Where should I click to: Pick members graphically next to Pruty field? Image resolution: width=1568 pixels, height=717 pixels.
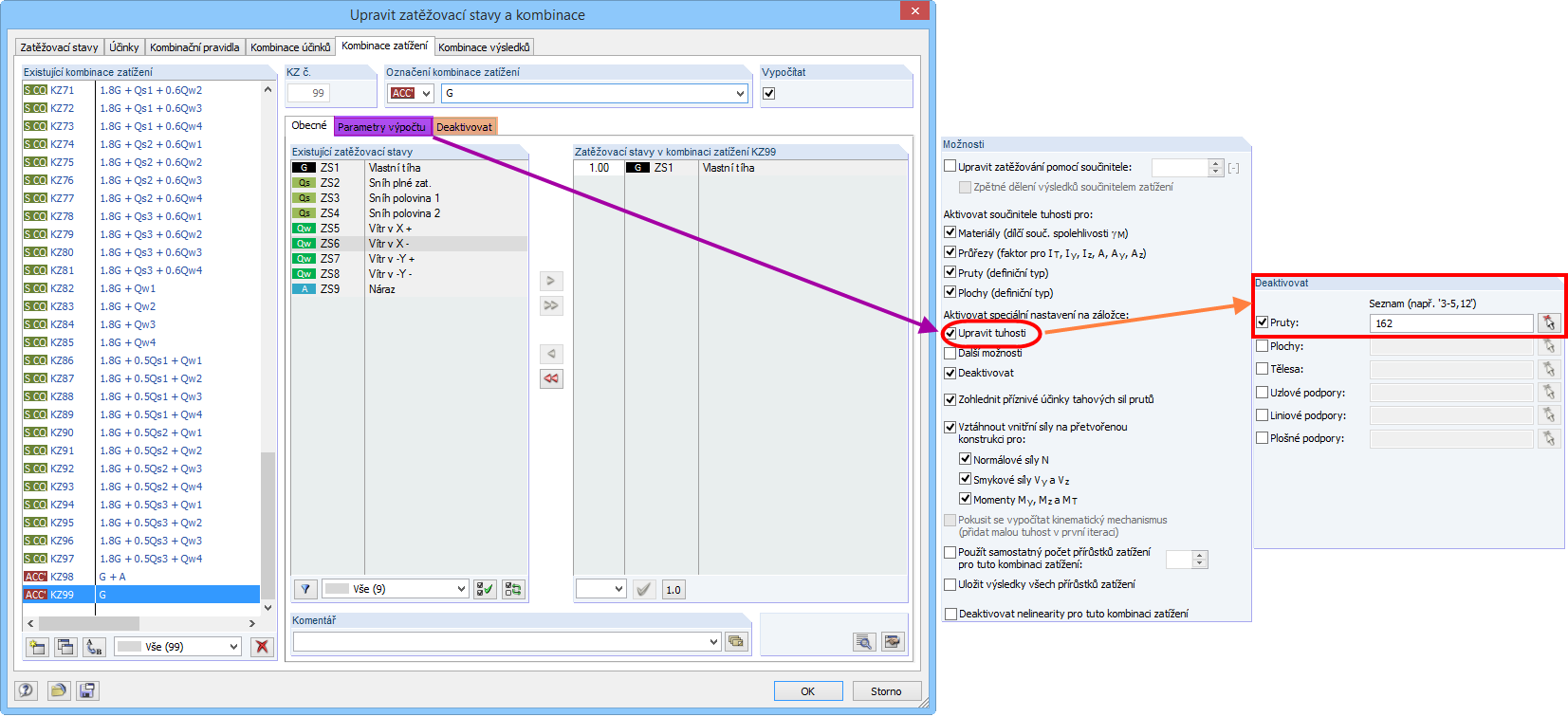[1549, 323]
